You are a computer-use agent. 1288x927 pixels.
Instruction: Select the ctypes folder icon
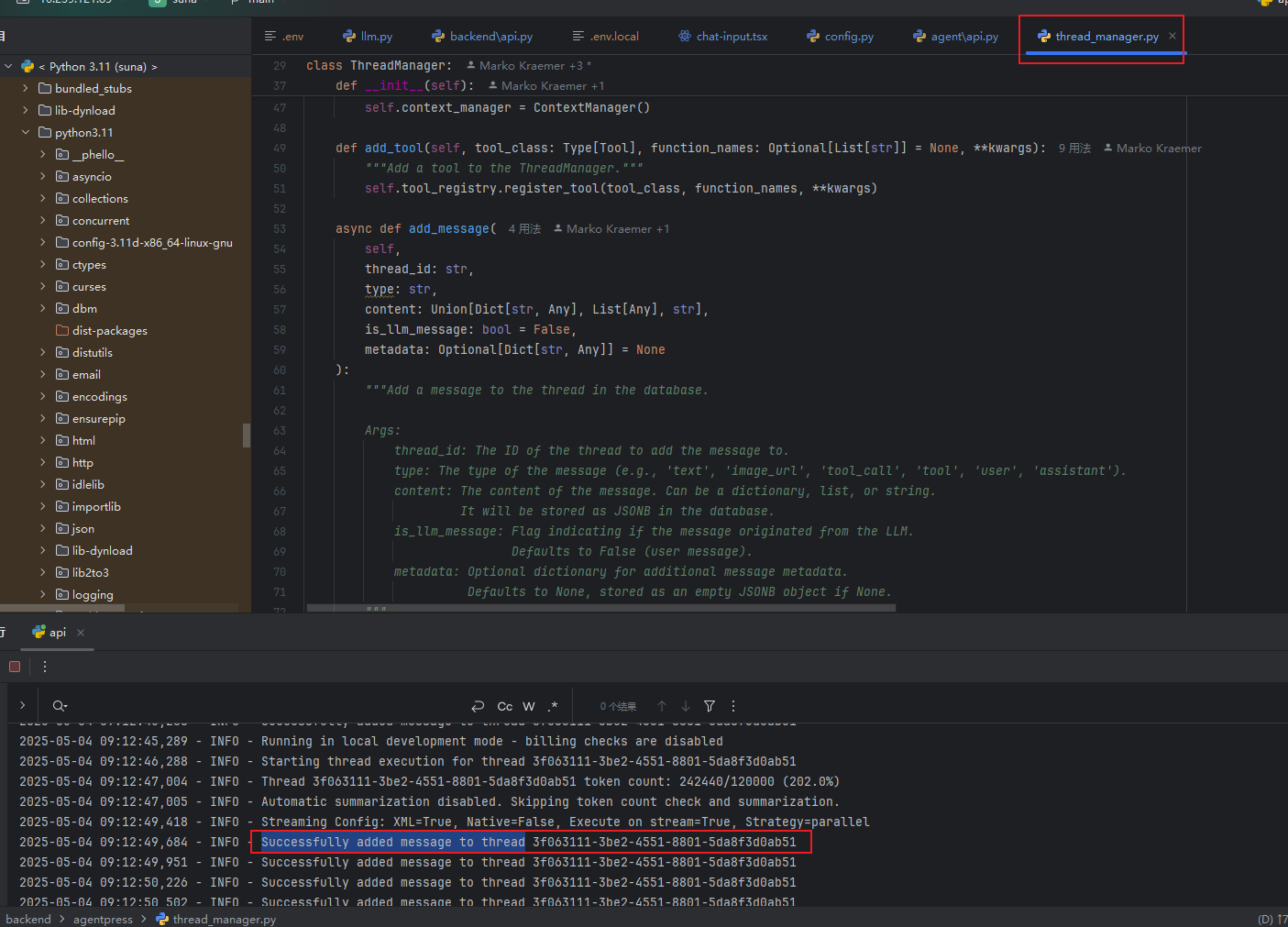[62, 264]
